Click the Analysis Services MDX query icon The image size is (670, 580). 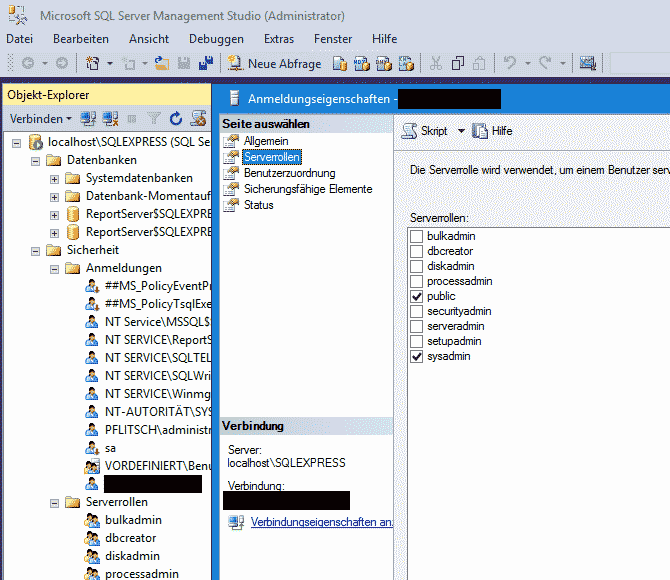click(x=361, y=64)
